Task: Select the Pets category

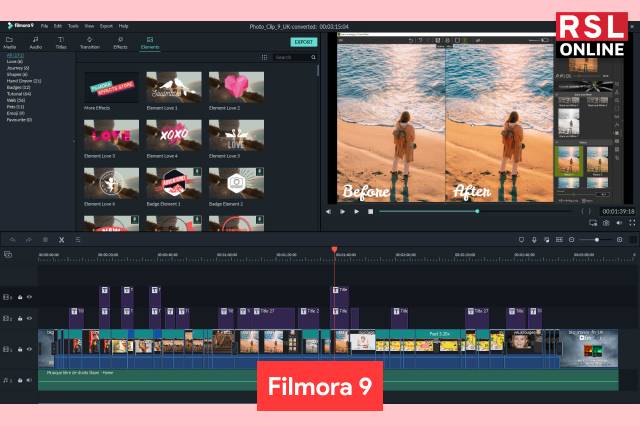Action: coord(15,107)
